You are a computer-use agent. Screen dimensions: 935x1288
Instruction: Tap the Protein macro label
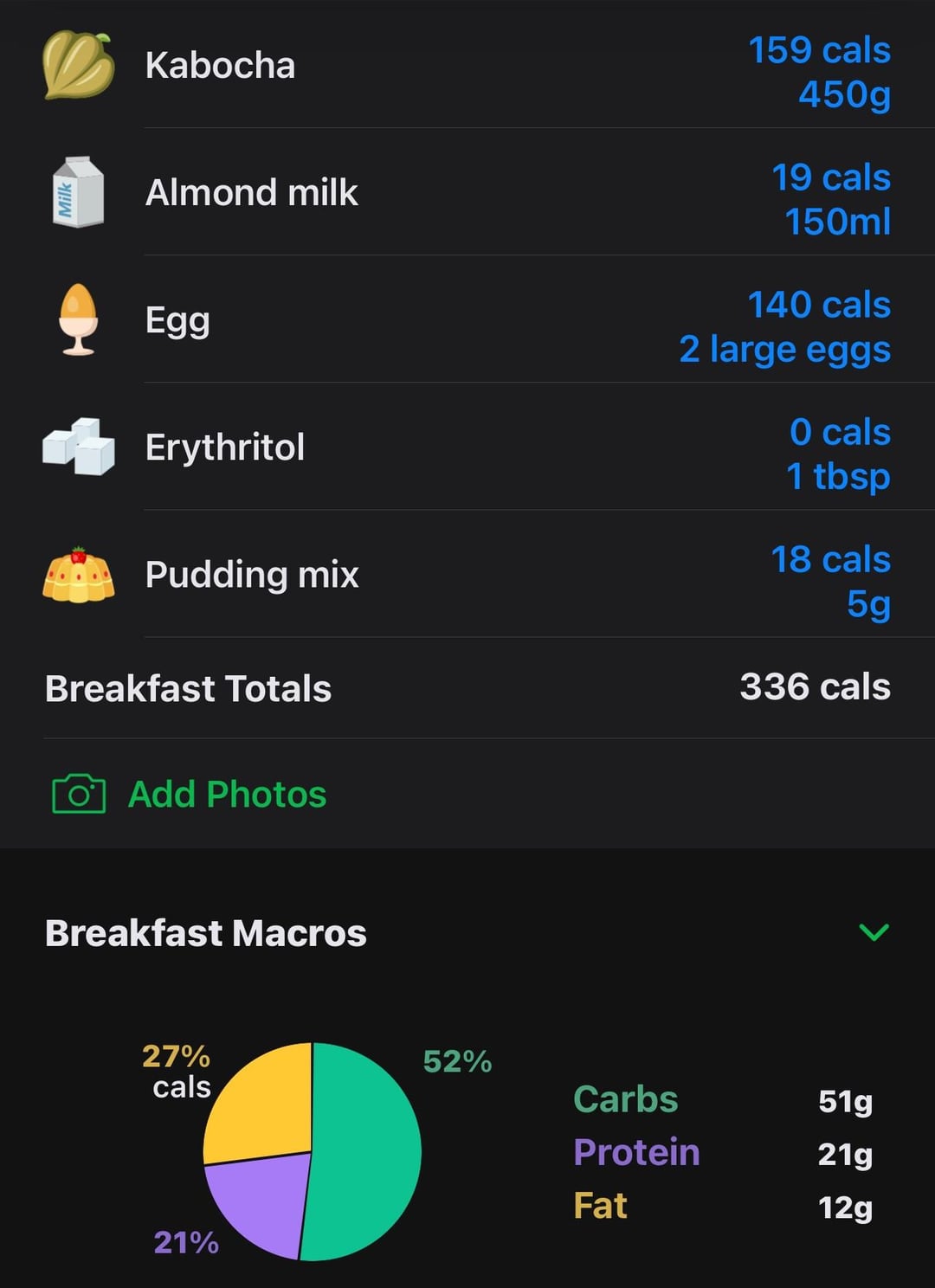636,1152
